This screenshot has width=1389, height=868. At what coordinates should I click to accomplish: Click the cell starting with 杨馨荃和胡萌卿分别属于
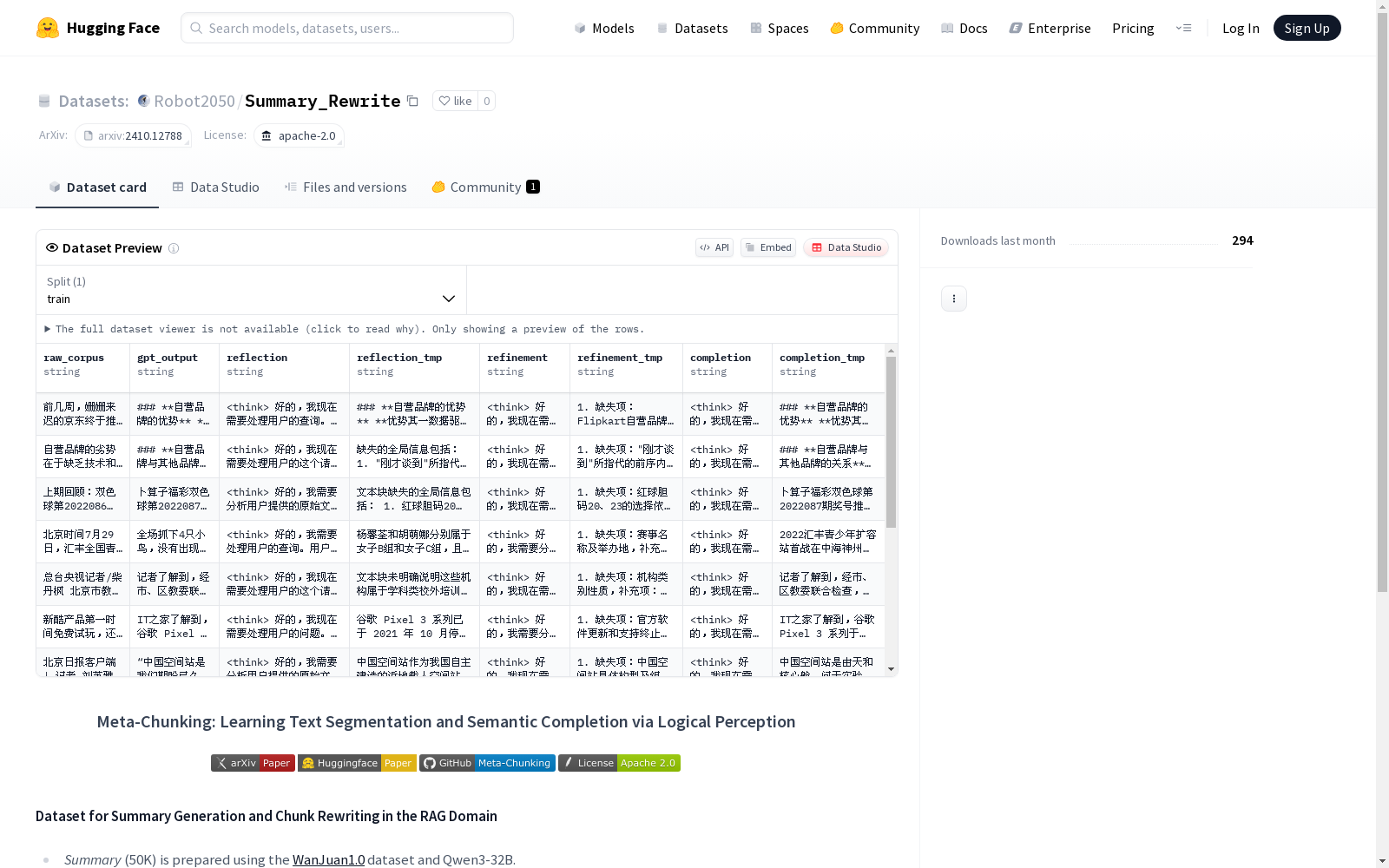(x=414, y=542)
